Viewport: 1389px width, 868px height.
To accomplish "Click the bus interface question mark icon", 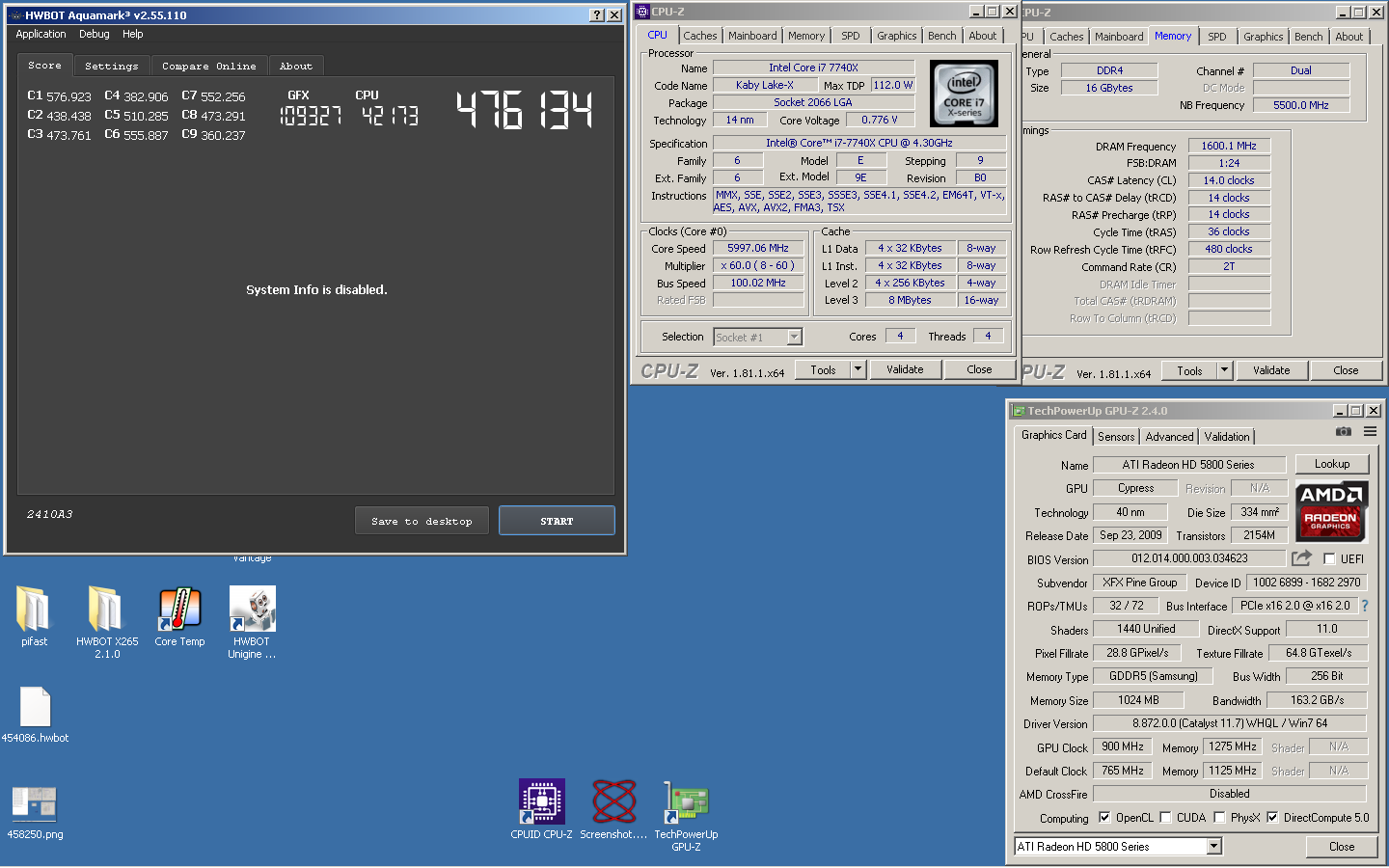I will click(1365, 606).
